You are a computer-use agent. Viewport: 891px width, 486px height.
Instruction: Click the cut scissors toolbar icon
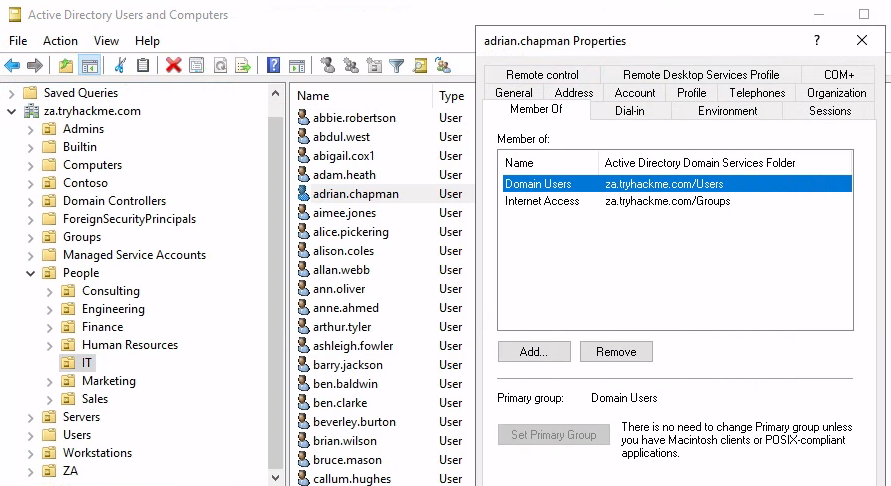click(x=120, y=66)
